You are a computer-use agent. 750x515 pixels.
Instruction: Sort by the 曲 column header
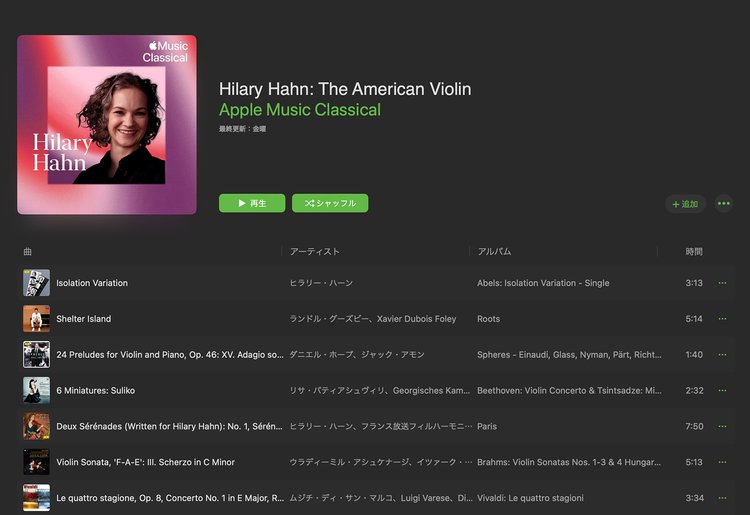click(x=28, y=252)
